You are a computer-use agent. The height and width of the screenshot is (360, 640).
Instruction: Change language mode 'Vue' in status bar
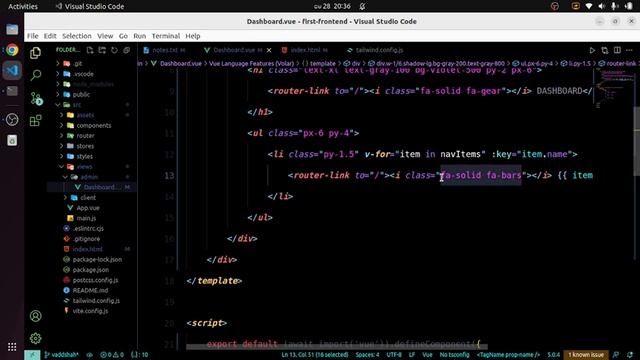(x=427, y=355)
